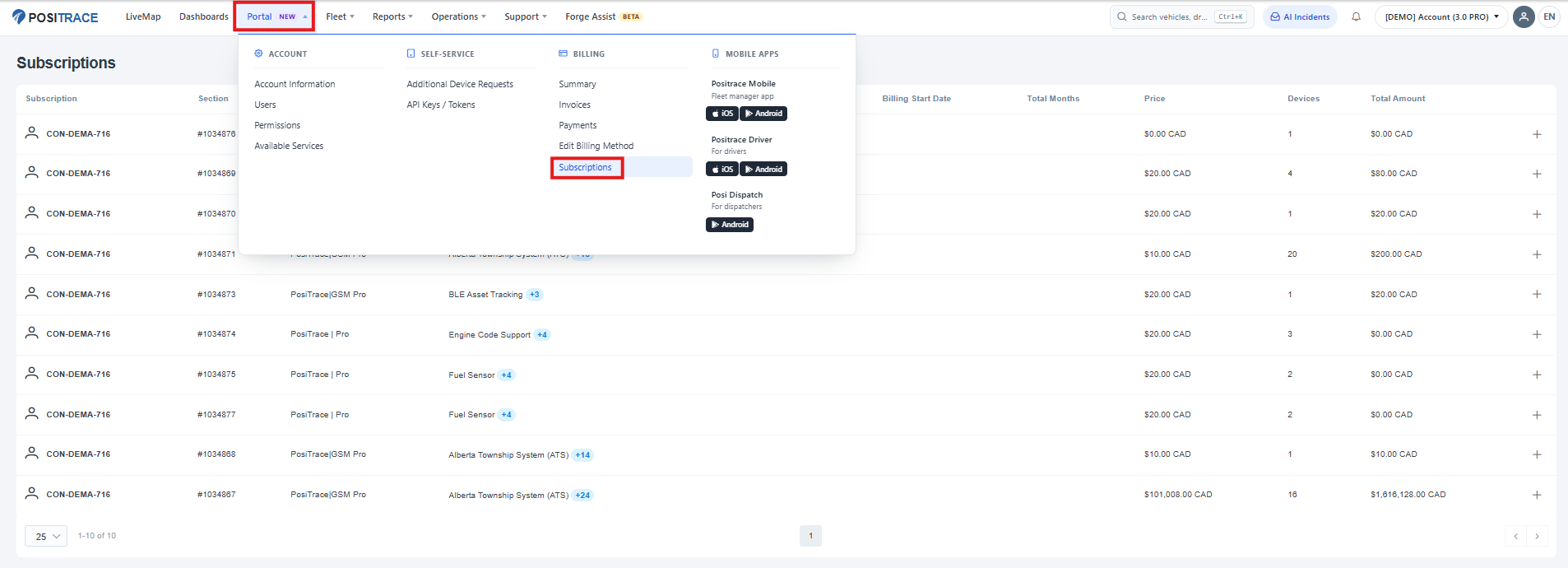The image size is (1568, 568).
Task: Select Available Services menu entry
Action: coord(289,146)
